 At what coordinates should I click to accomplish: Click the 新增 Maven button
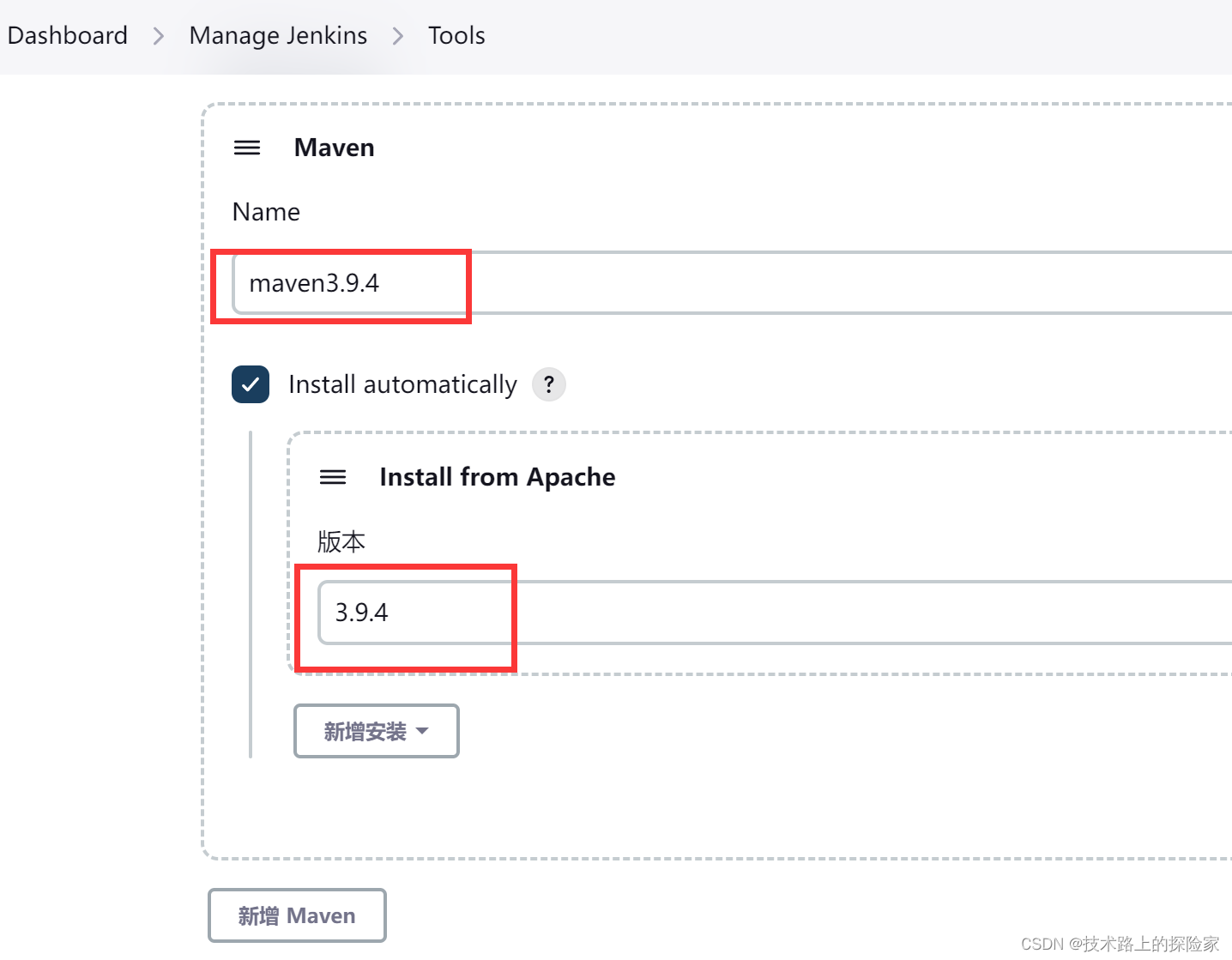[297, 915]
